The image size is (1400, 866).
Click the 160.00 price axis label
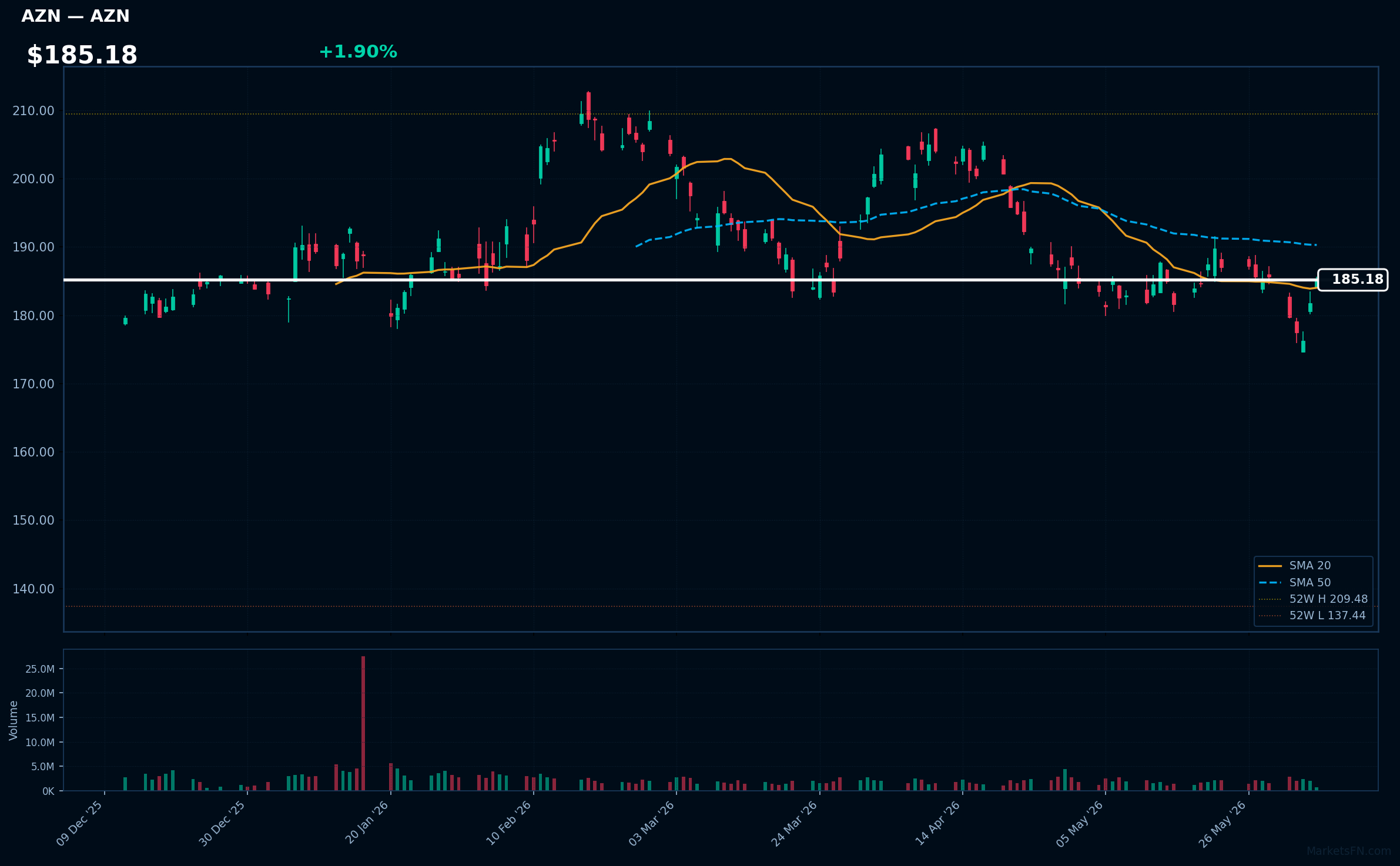(34, 452)
